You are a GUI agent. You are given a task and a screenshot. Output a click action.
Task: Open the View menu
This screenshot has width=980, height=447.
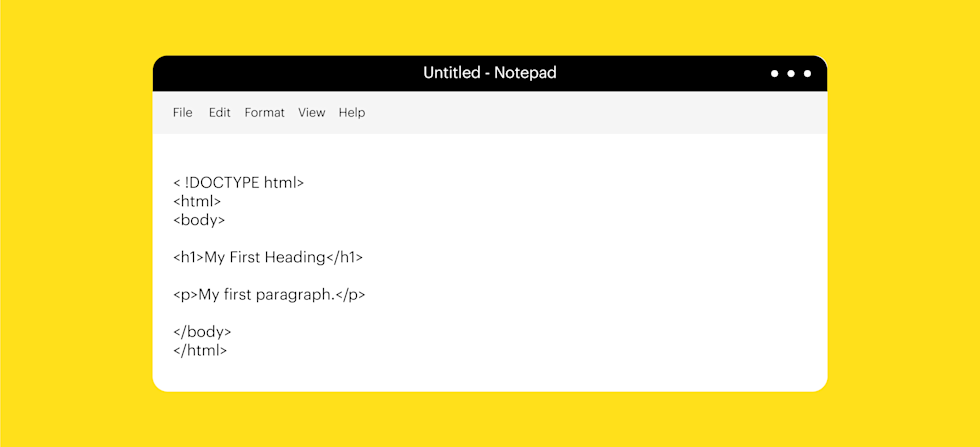(311, 113)
